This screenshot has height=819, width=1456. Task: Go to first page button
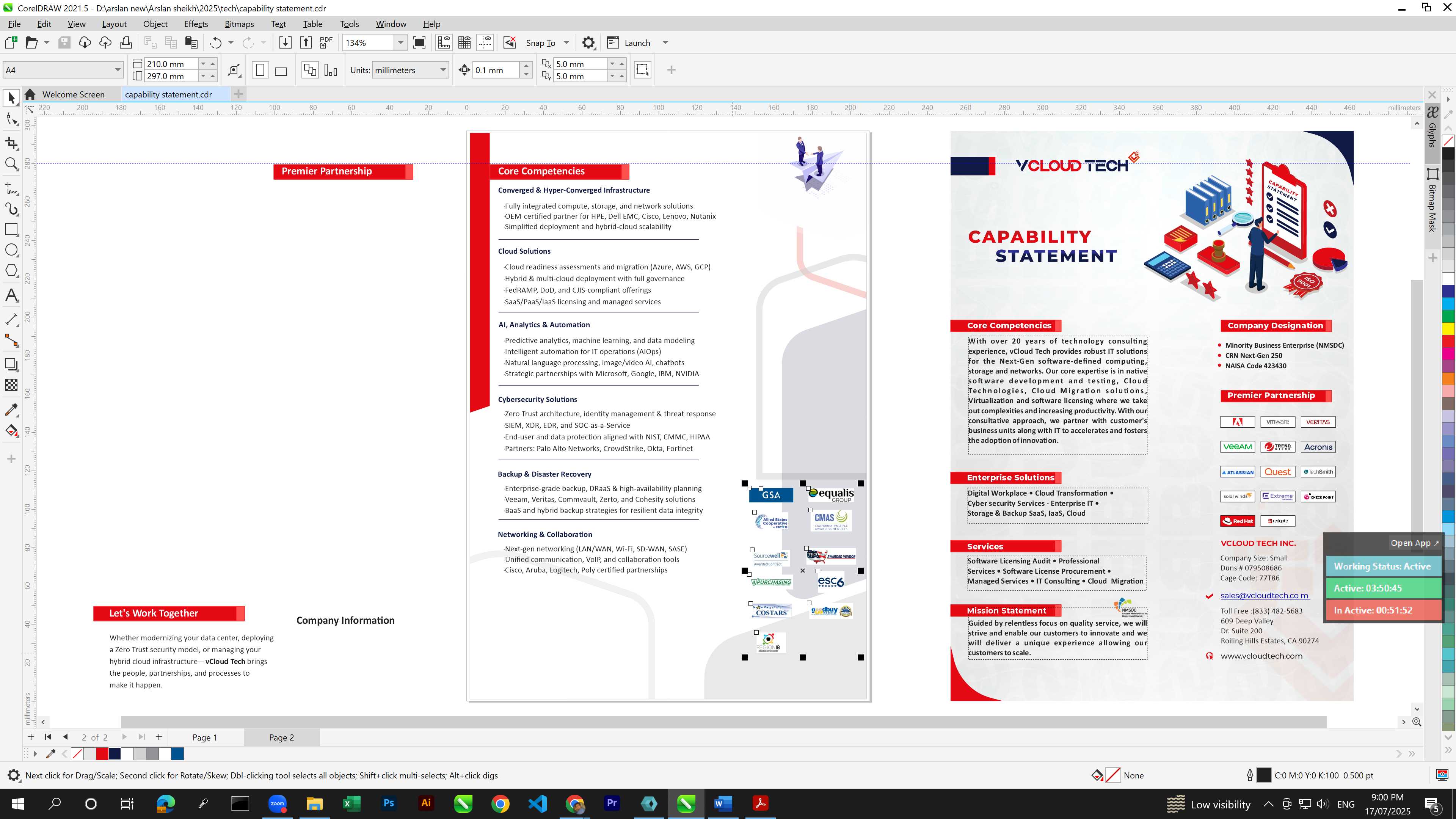pyautogui.click(x=48, y=736)
